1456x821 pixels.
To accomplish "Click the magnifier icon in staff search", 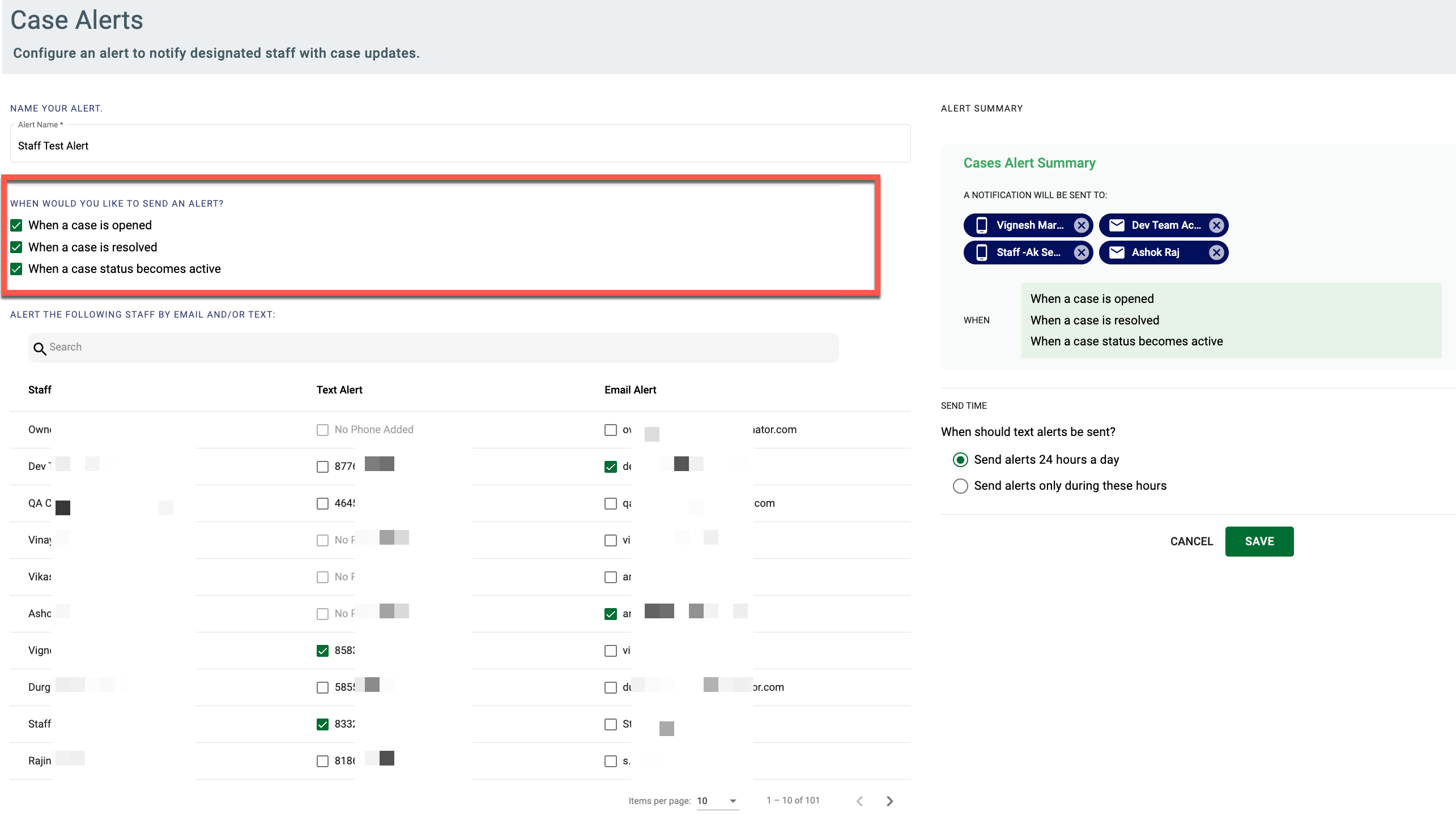I will click(40, 348).
